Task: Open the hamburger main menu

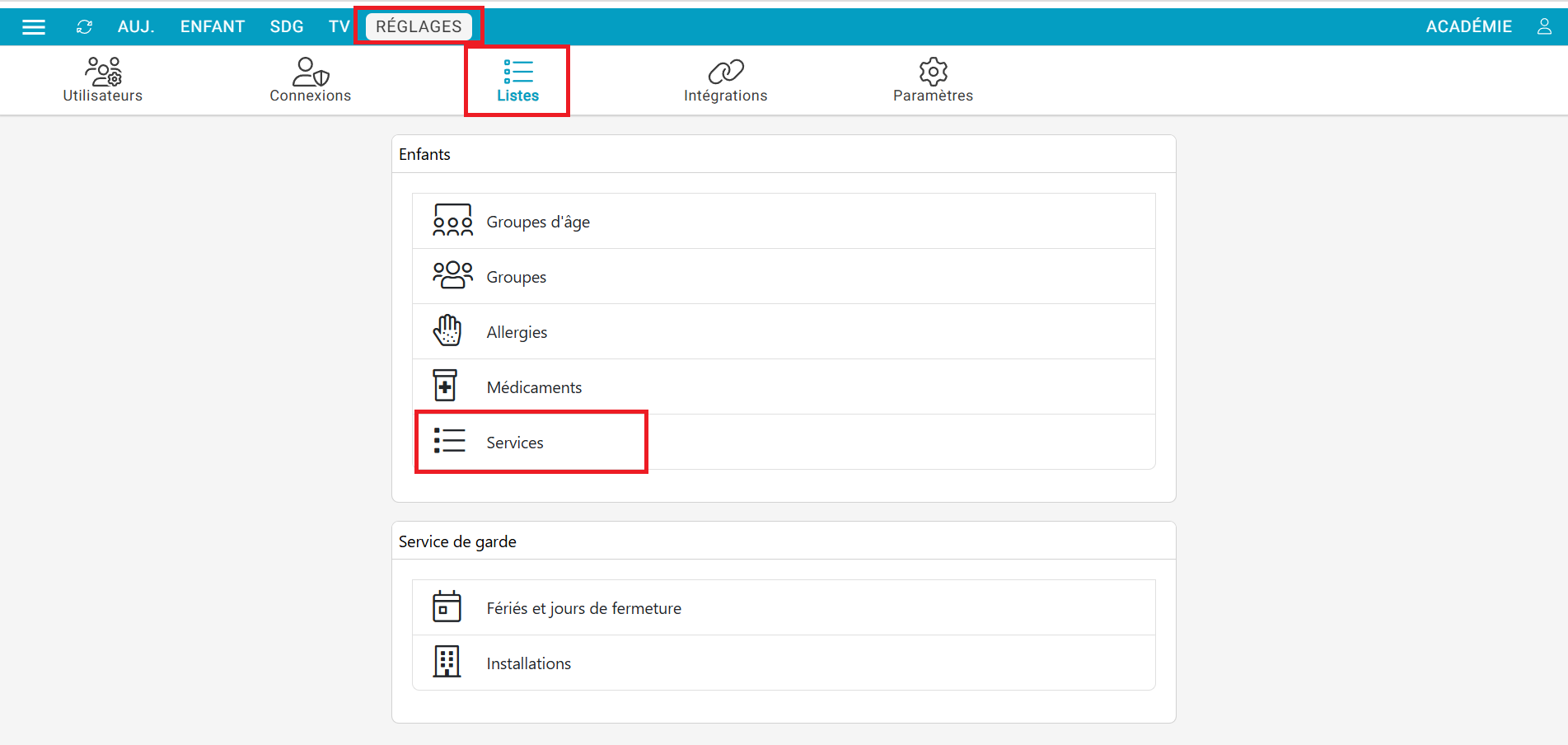Action: 34,27
